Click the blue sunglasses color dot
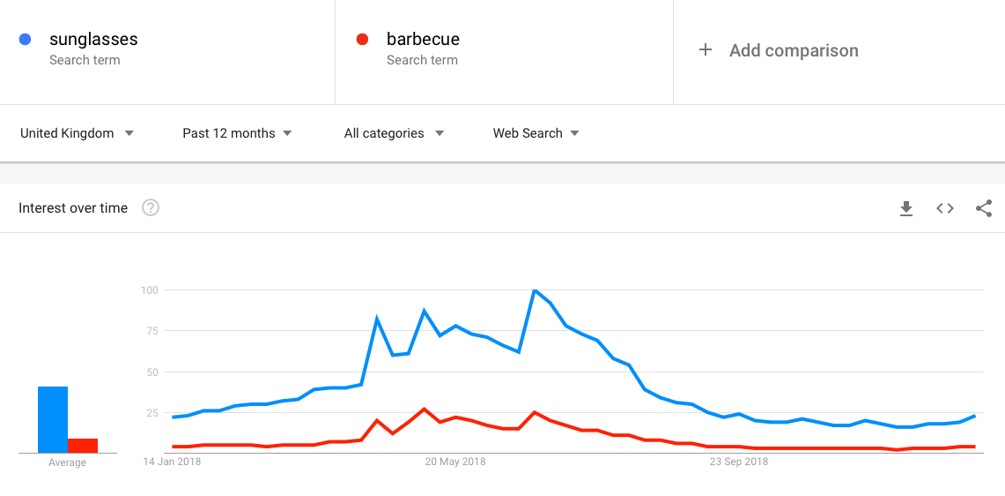 pos(26,40)
